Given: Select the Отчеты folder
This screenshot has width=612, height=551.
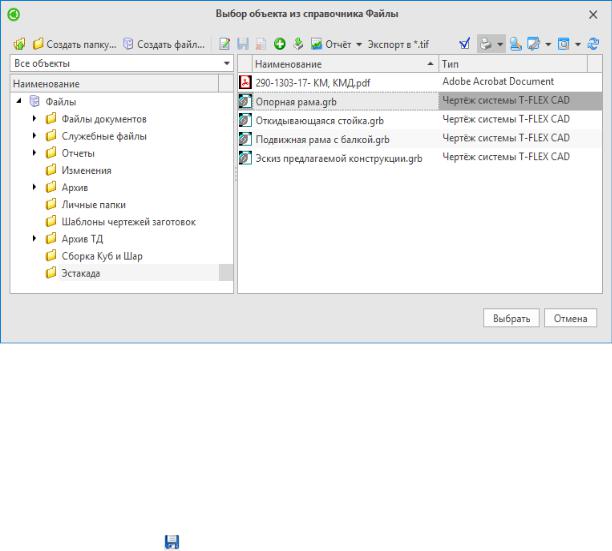Looking at the screenshot, I should (78, 153).
